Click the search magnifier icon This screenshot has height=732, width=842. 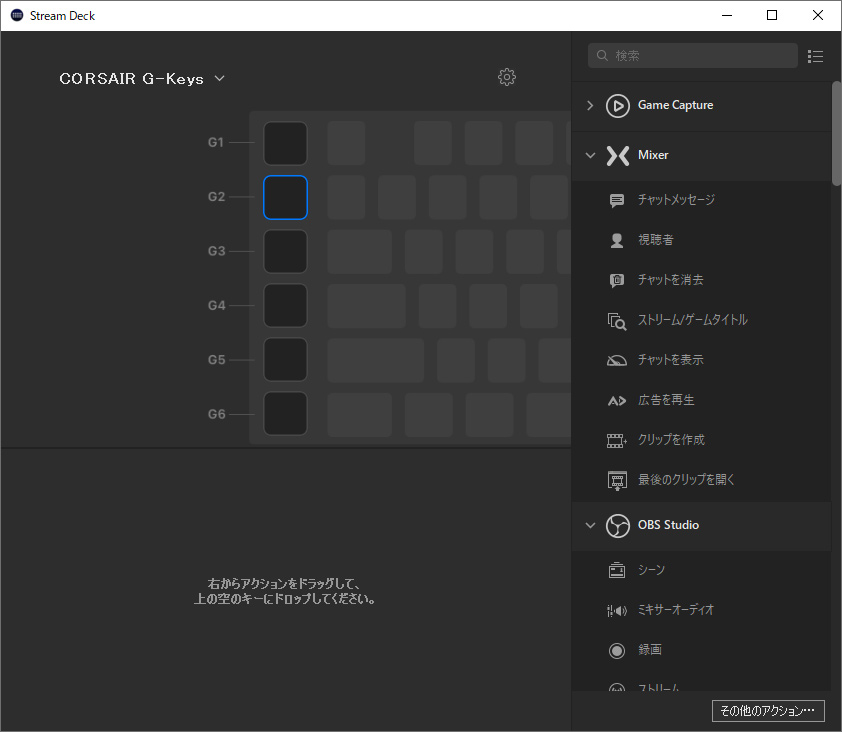point(603,55)
